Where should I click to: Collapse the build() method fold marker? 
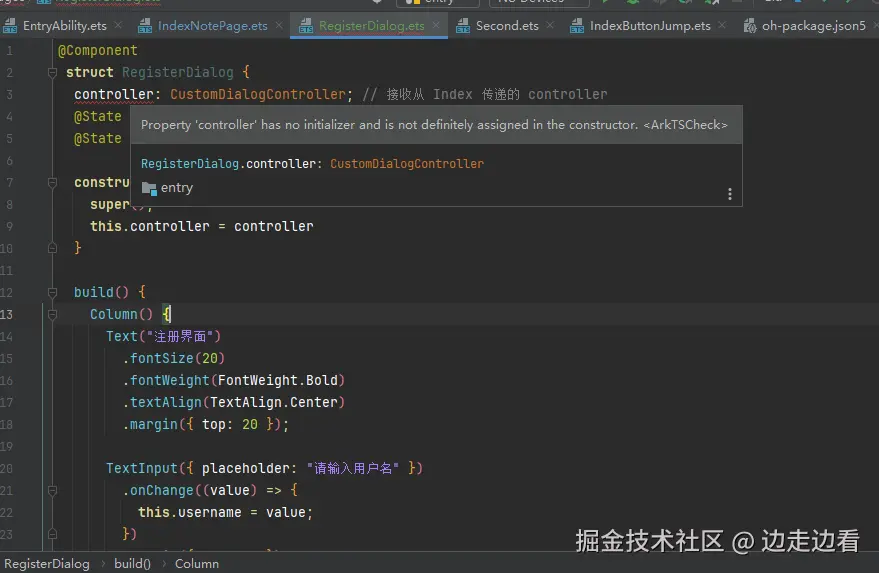[52, 292]
